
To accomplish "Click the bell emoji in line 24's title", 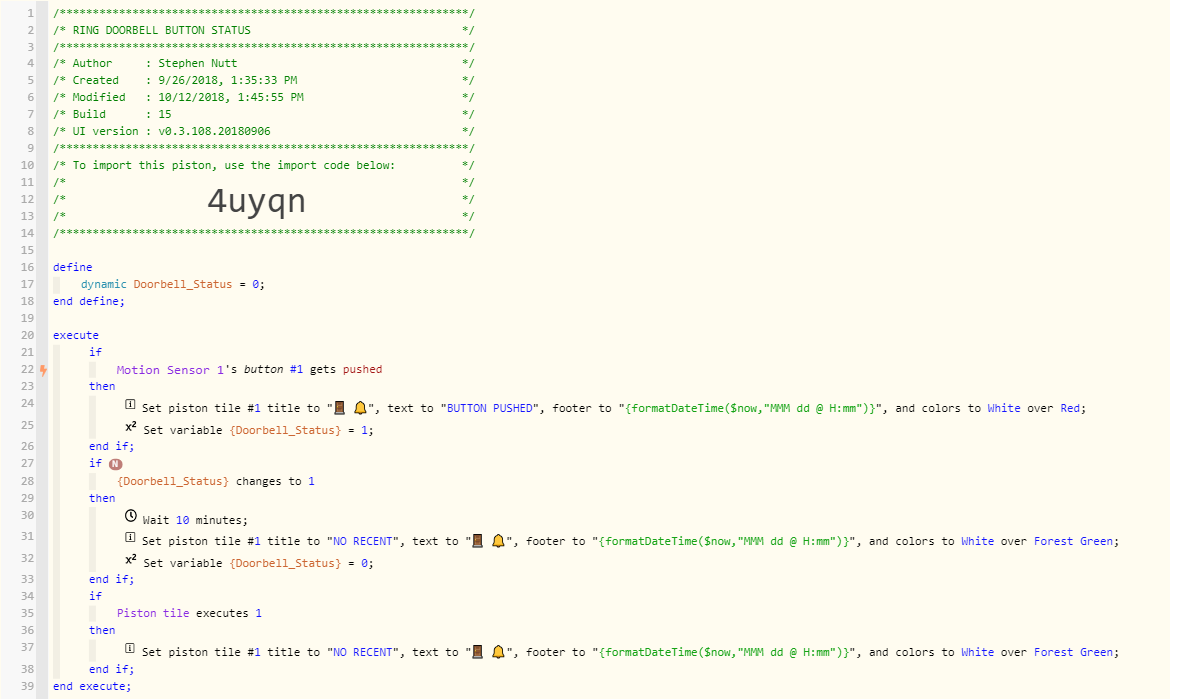I will (360, 408).
